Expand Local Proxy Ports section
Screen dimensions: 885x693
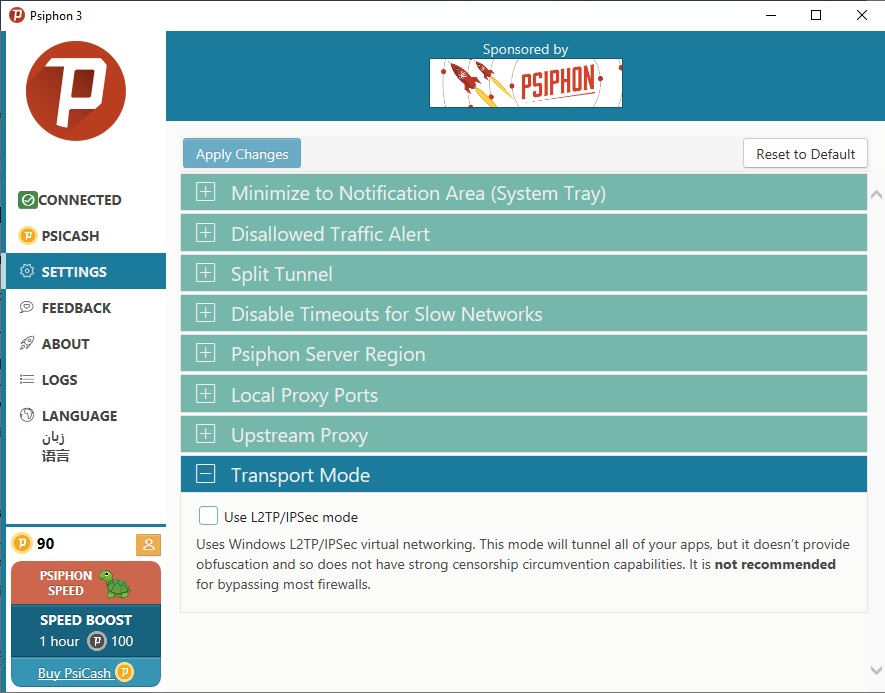pos(524,394)
